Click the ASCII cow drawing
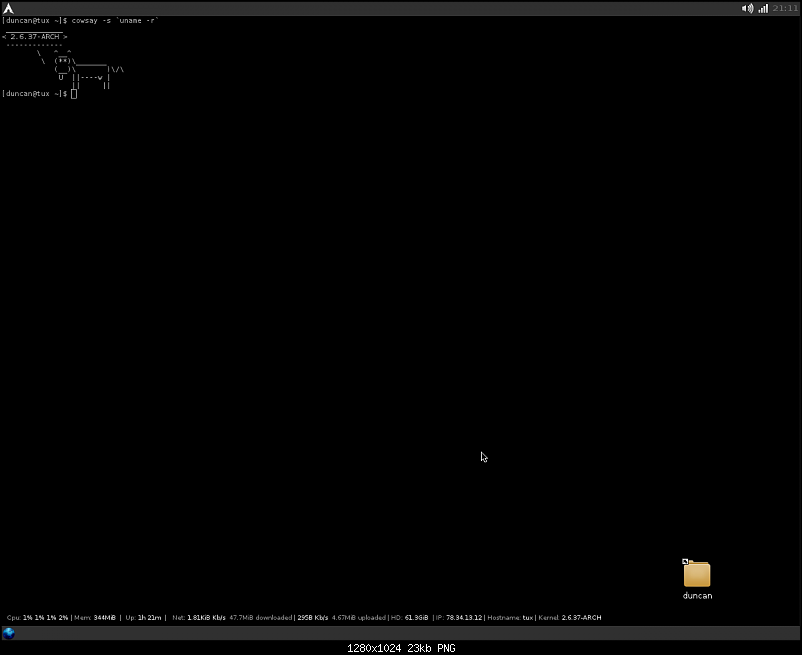The image size is (802, 655). coord(85,70)
